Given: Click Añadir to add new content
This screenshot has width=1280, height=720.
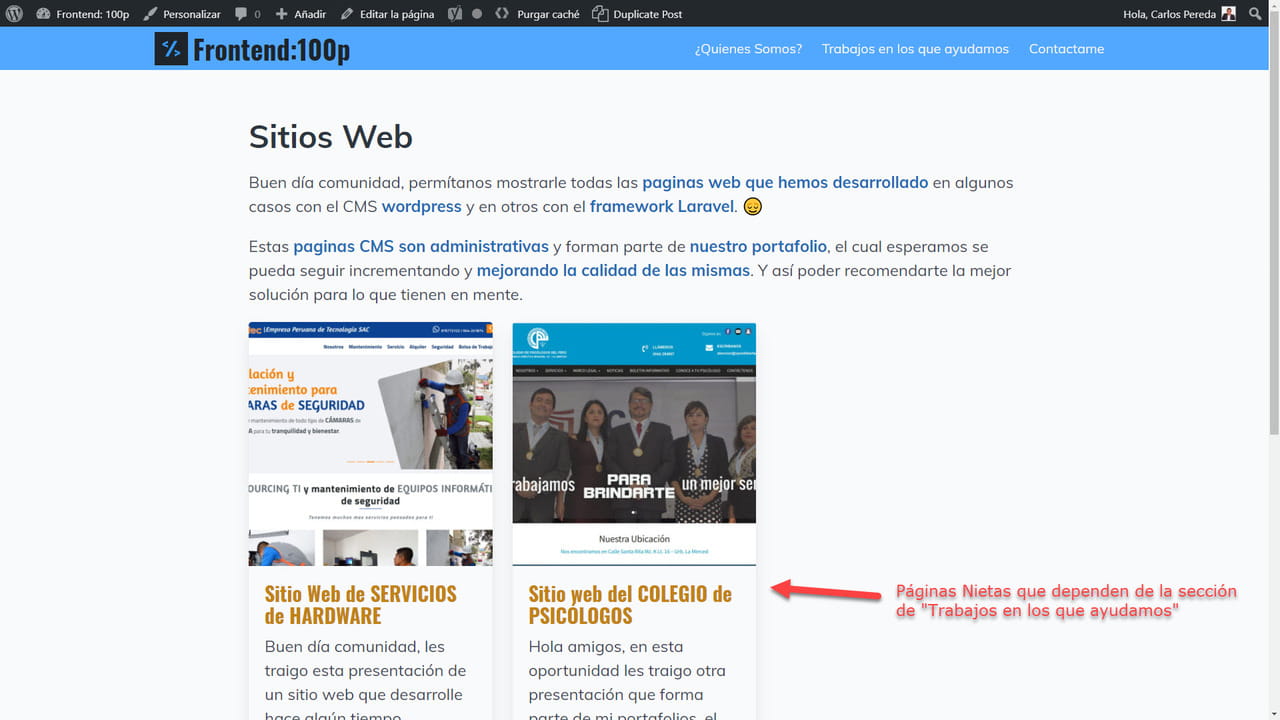Looking at the screenshot, I should pos(300,14).
